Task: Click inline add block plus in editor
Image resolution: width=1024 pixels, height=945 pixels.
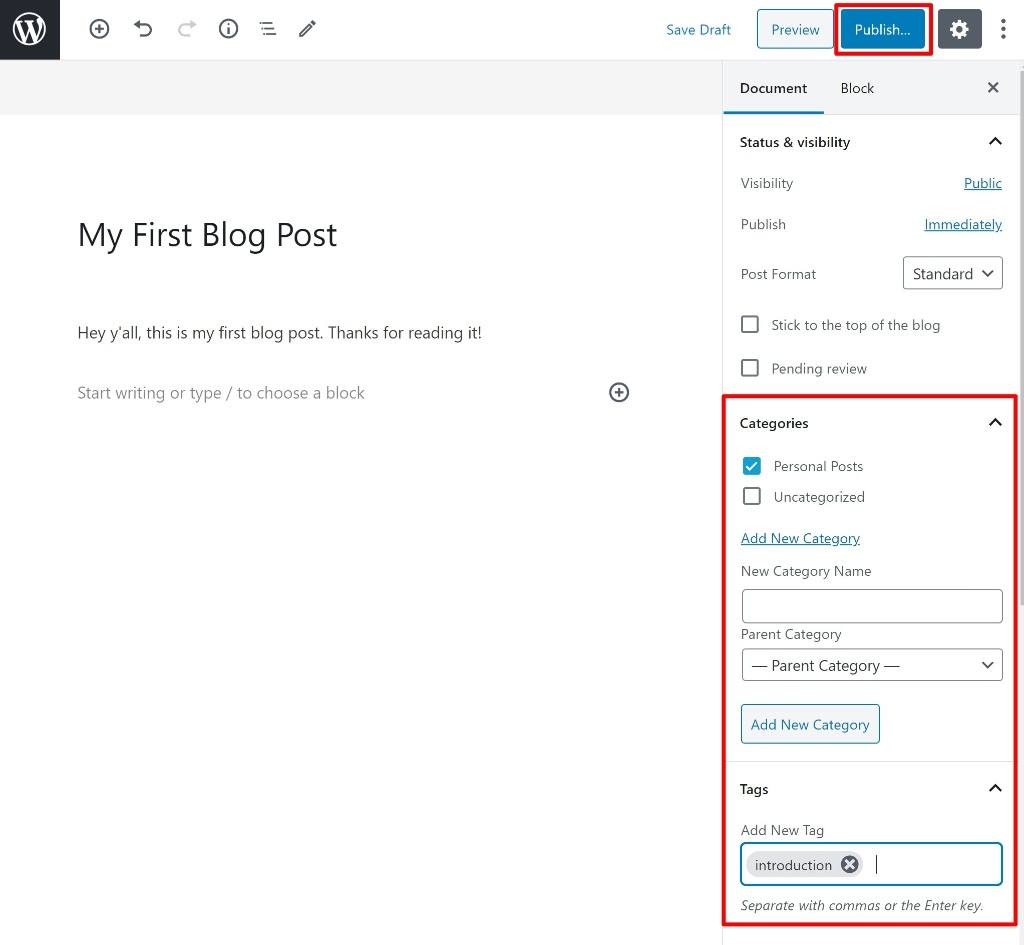Action: click(x=618, y=392)
